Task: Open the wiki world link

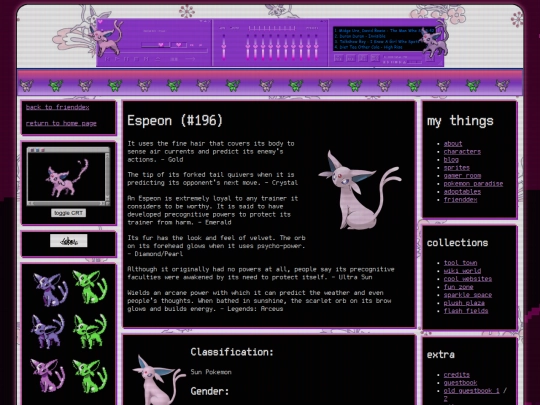Action: pyautogui.click(x=462, y=271)
